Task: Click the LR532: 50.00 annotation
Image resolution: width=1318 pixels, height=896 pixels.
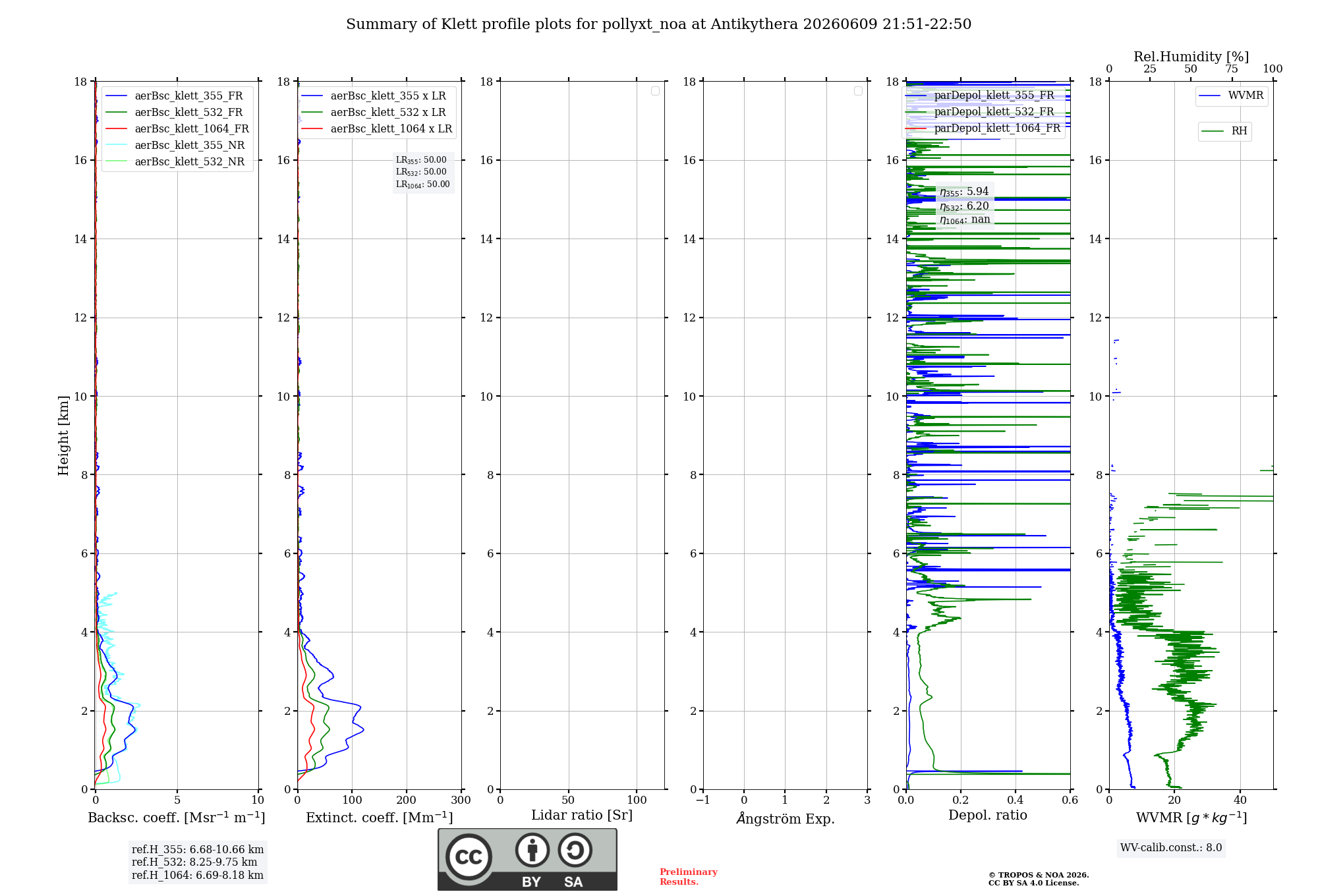Action: 421,172
